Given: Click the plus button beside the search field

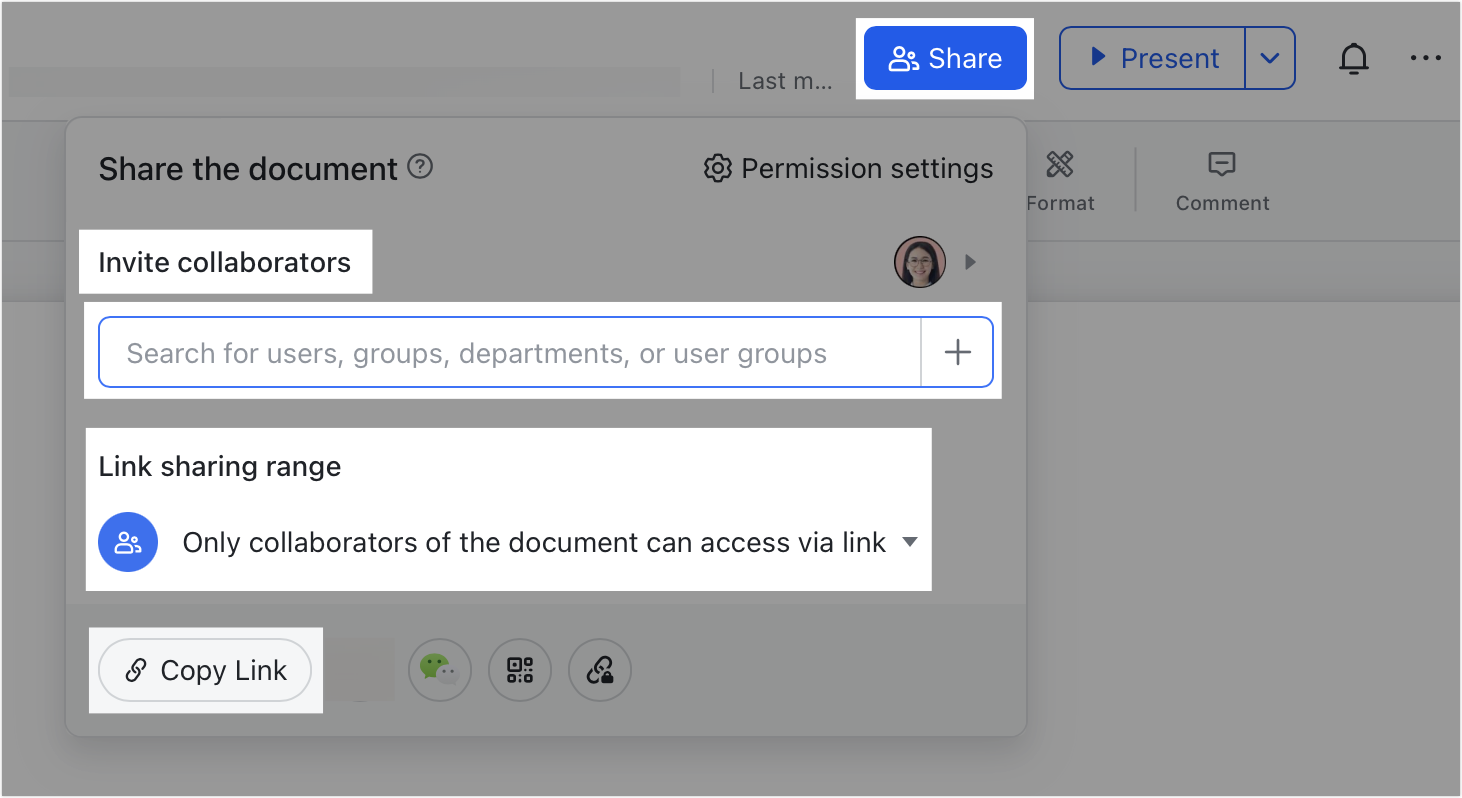Looking at the screenshot, I should pyautogui.click(x=957, y=353).
